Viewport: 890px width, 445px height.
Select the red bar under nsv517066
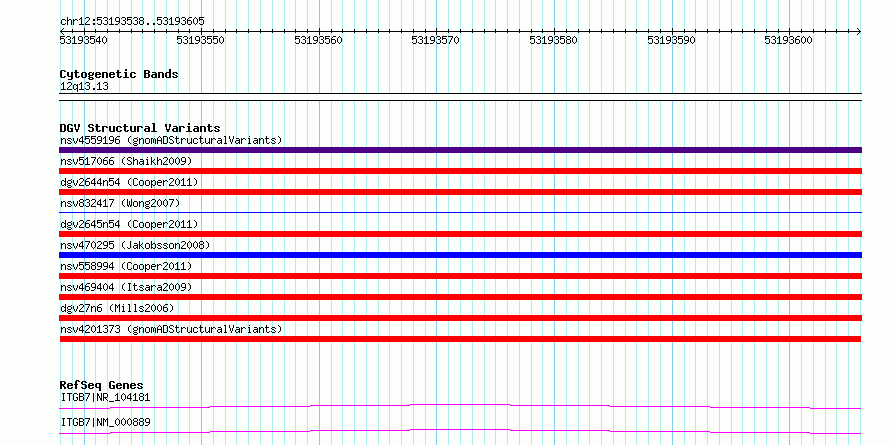[460, 171]
